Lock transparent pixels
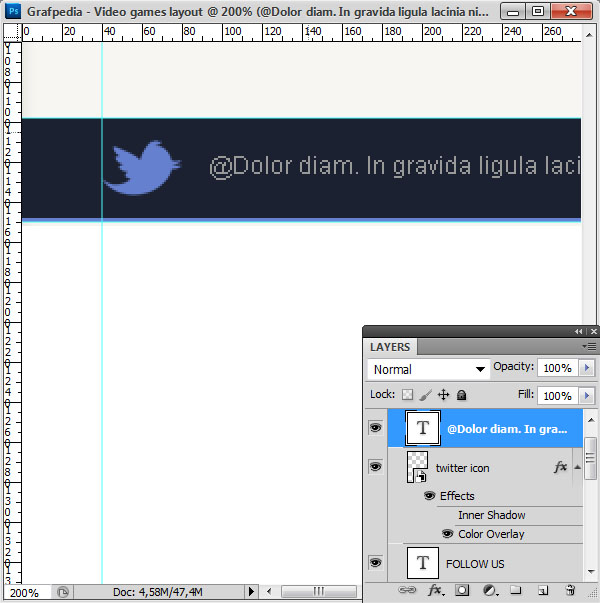The width and height of the screenshot is (600, 603). (x=407, y=395)
